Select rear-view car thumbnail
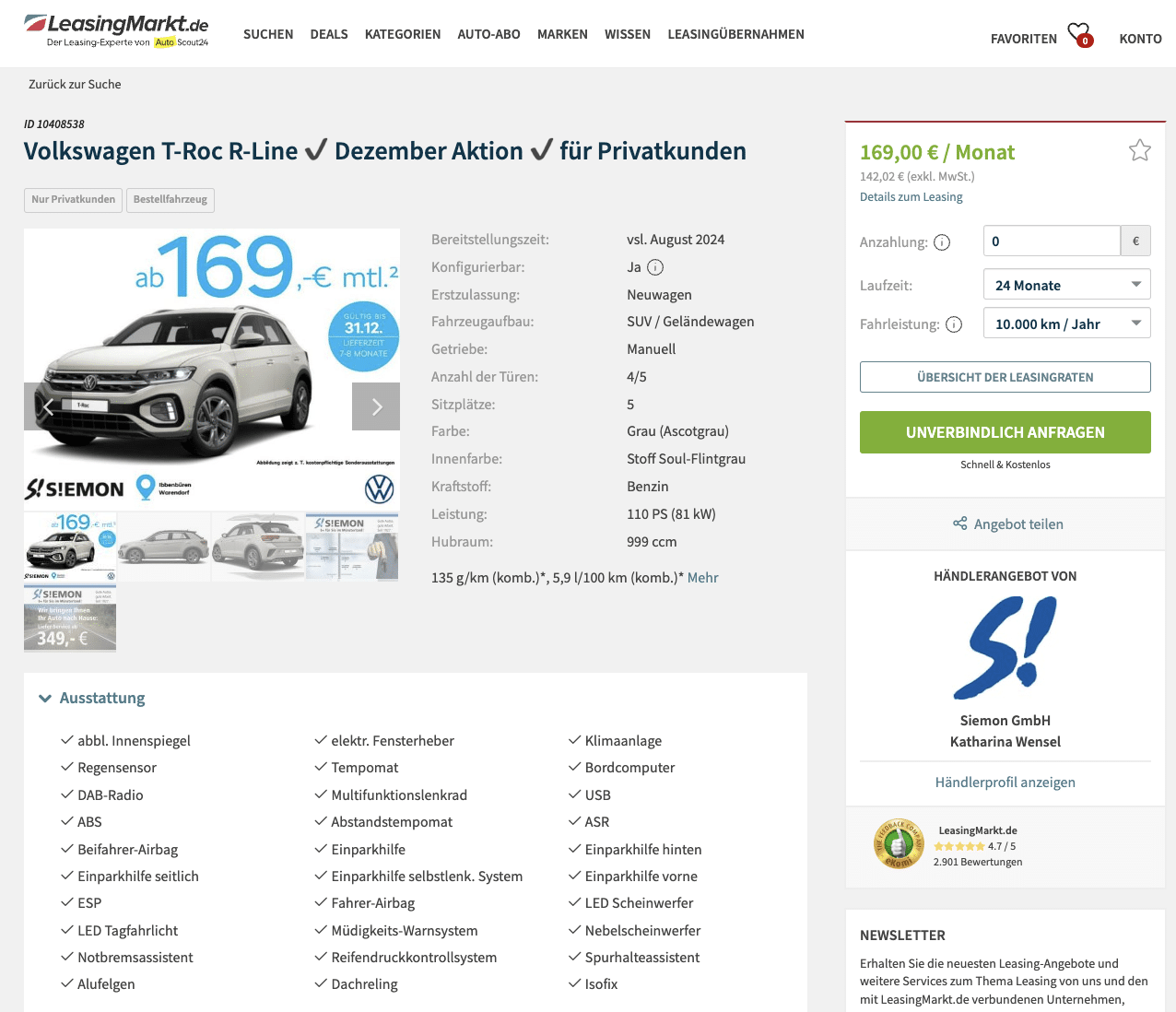The image size is (1176, 1012). [258, 546]
